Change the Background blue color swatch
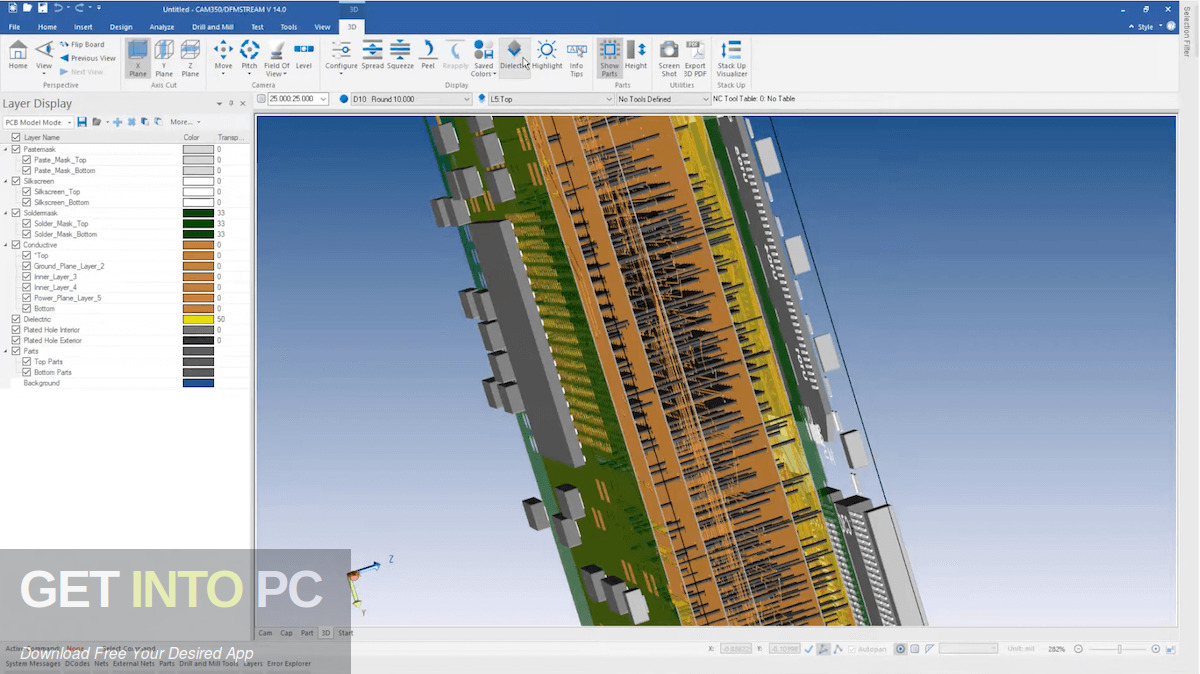 tap(198, 383)
